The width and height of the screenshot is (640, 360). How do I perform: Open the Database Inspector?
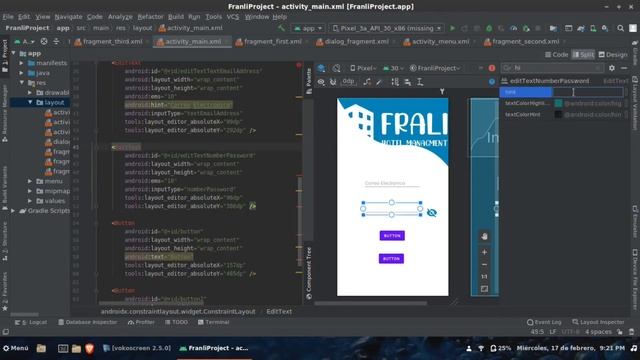87,322
